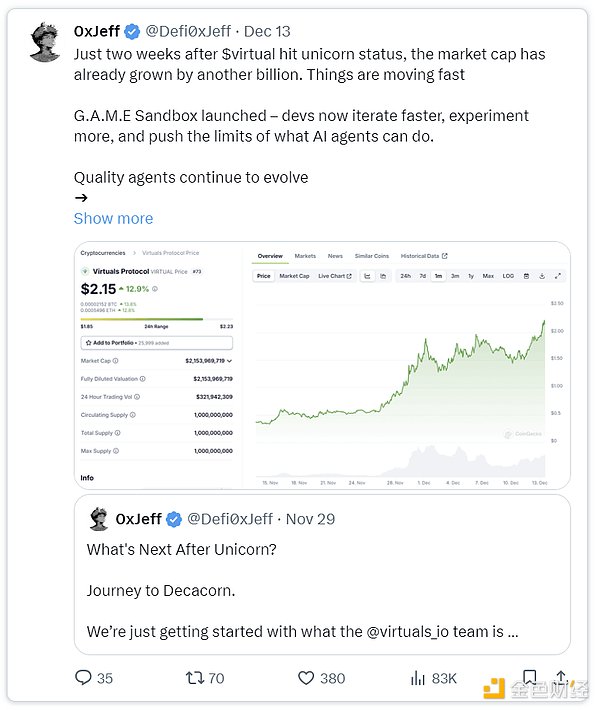Expand the Market Cap details chevron

coord(231,360)
